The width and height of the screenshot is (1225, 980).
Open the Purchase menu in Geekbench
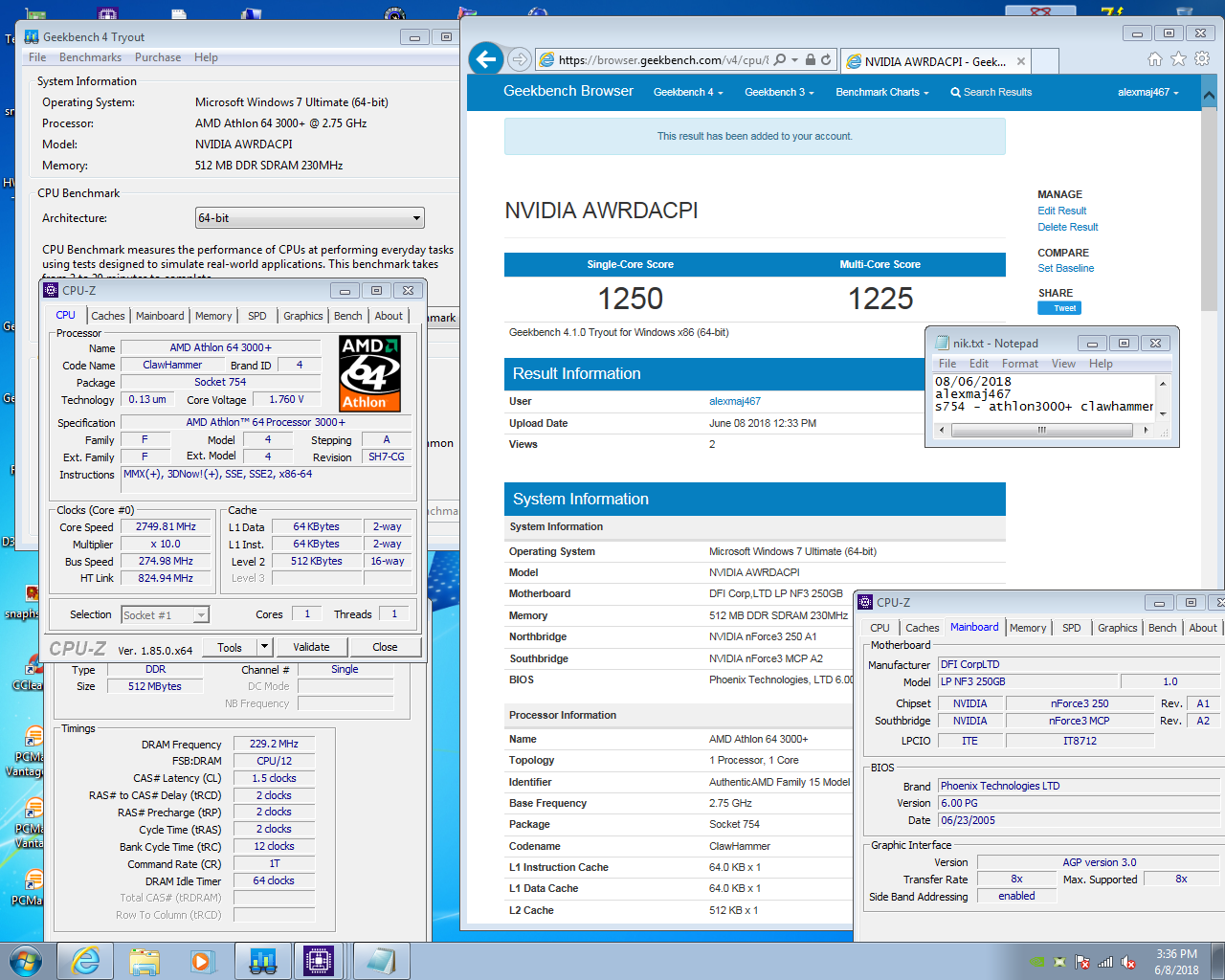pyautogui.click(x=158, y=57)
